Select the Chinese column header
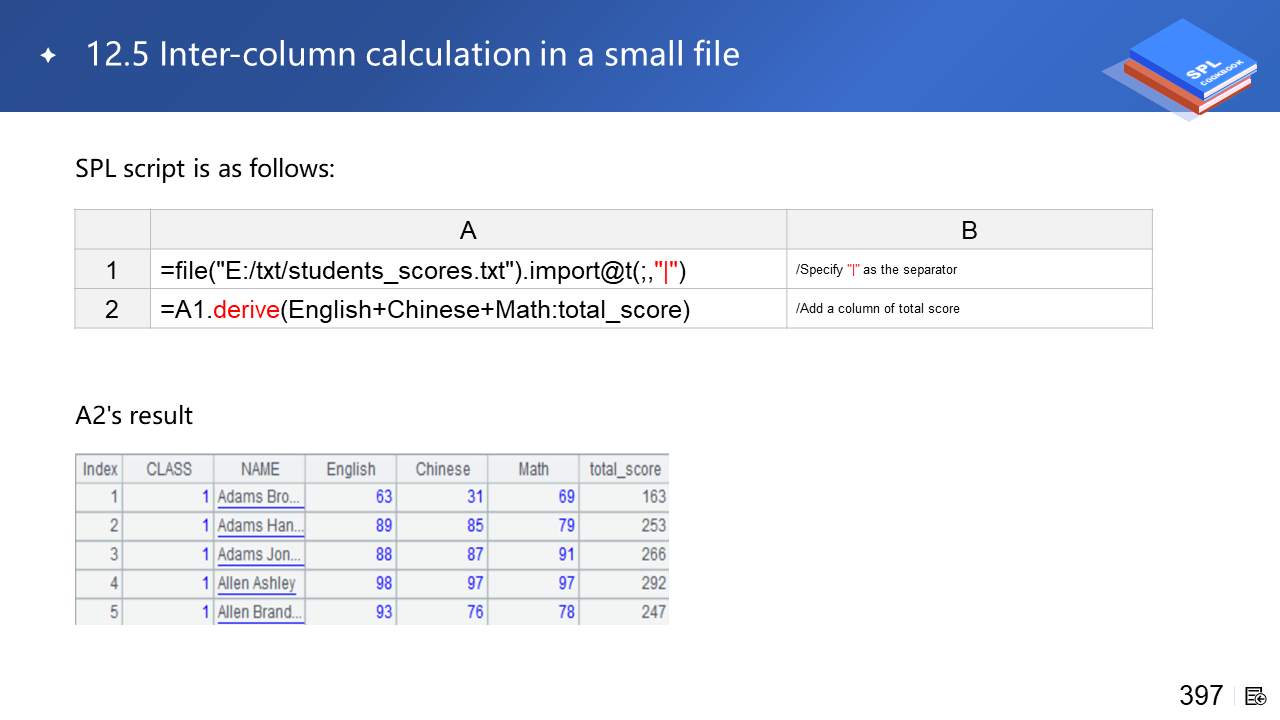The image size is (1280, 720). [x=442, y=469]
